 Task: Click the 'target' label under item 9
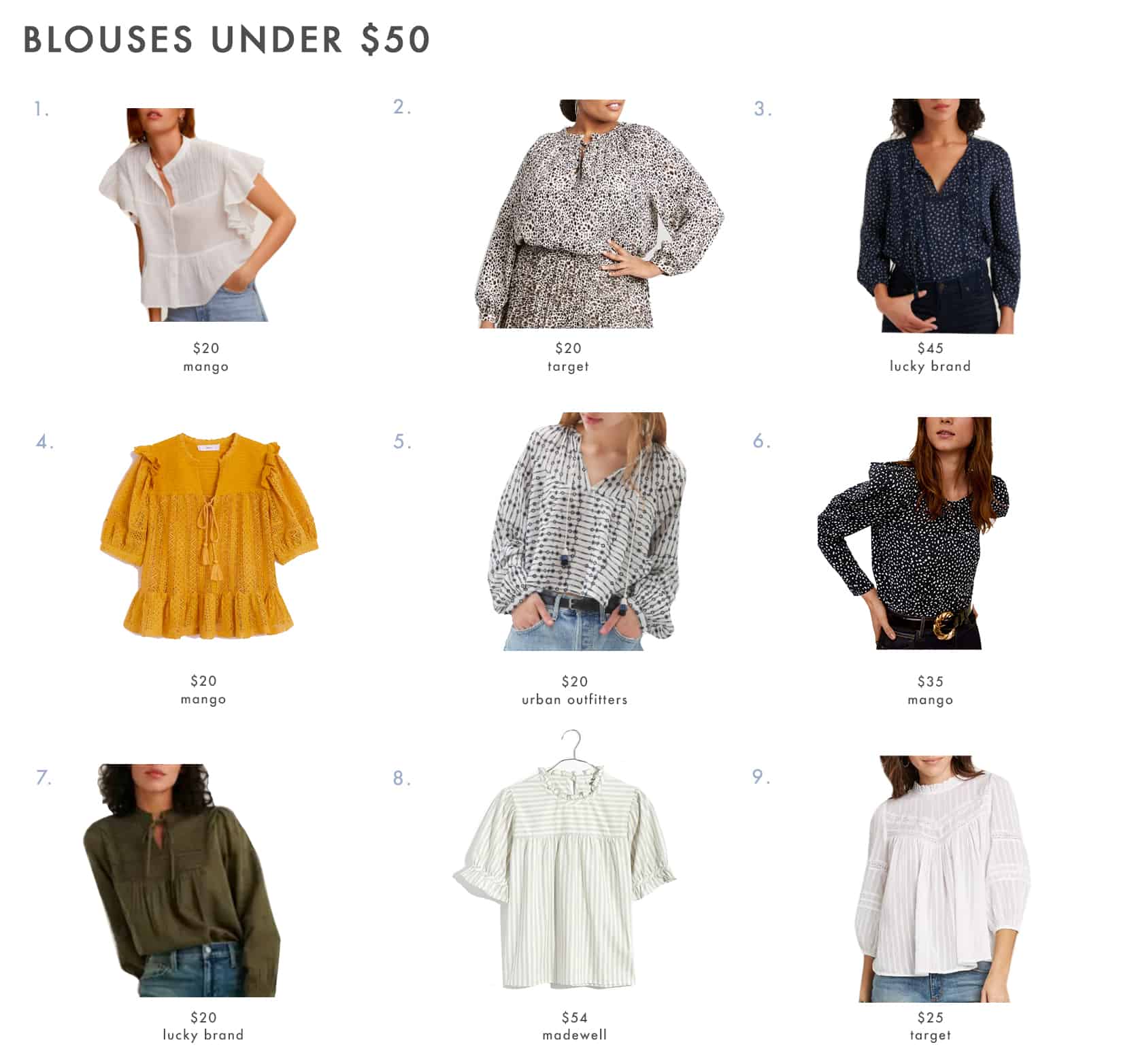930,1035
